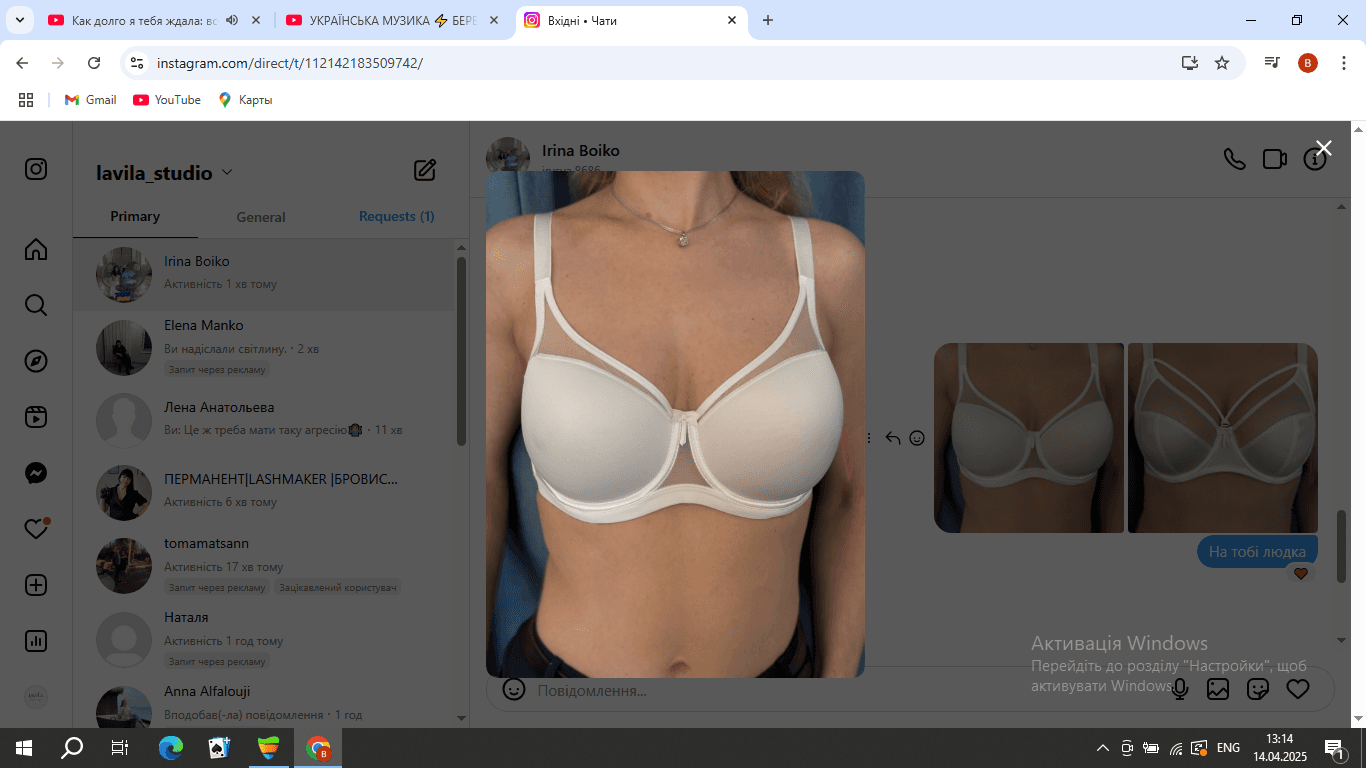The width and height of the screenshot is (1366, 768).
Task: React to the photo message with emoji
Action: [x=917, y=438]
